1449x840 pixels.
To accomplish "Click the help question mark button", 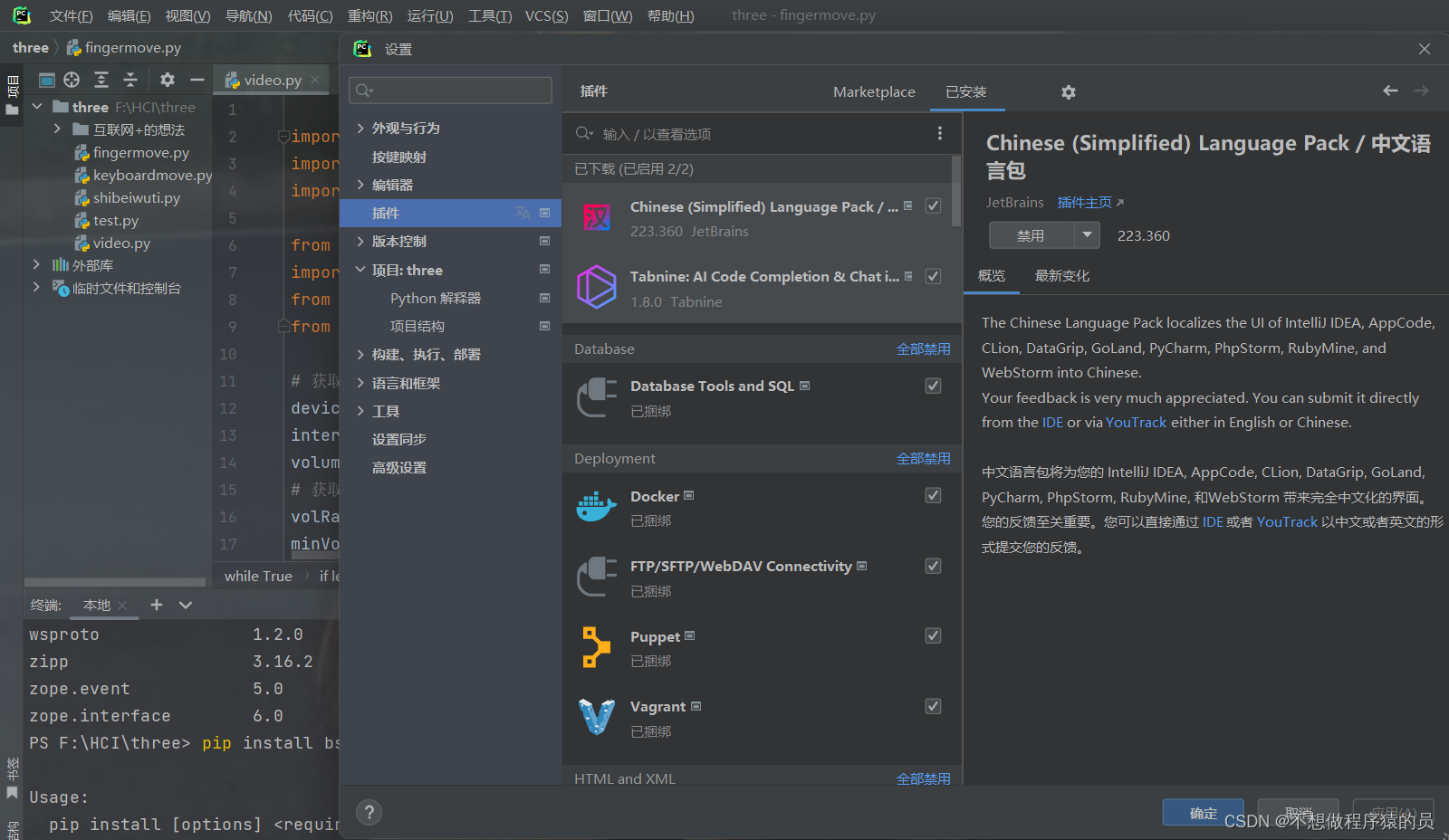I will tap(369, 812).
